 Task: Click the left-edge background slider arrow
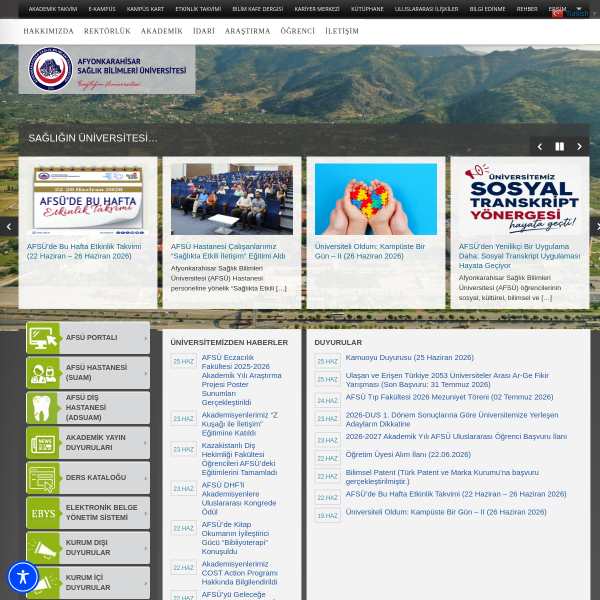(x=9, y=227)
